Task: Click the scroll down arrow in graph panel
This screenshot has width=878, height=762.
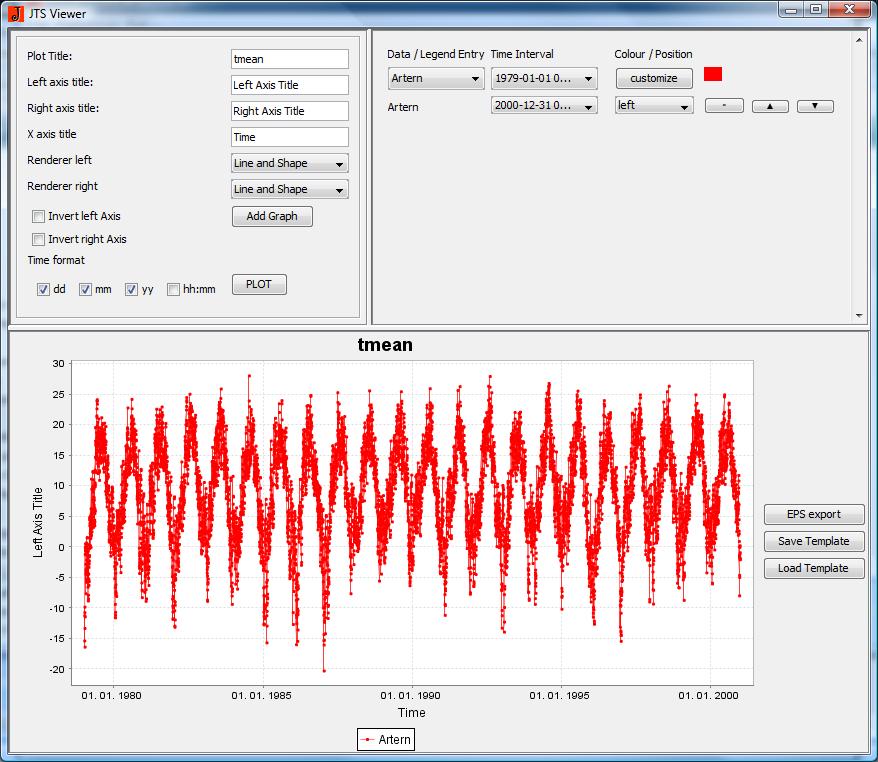Action: [858, 316]
